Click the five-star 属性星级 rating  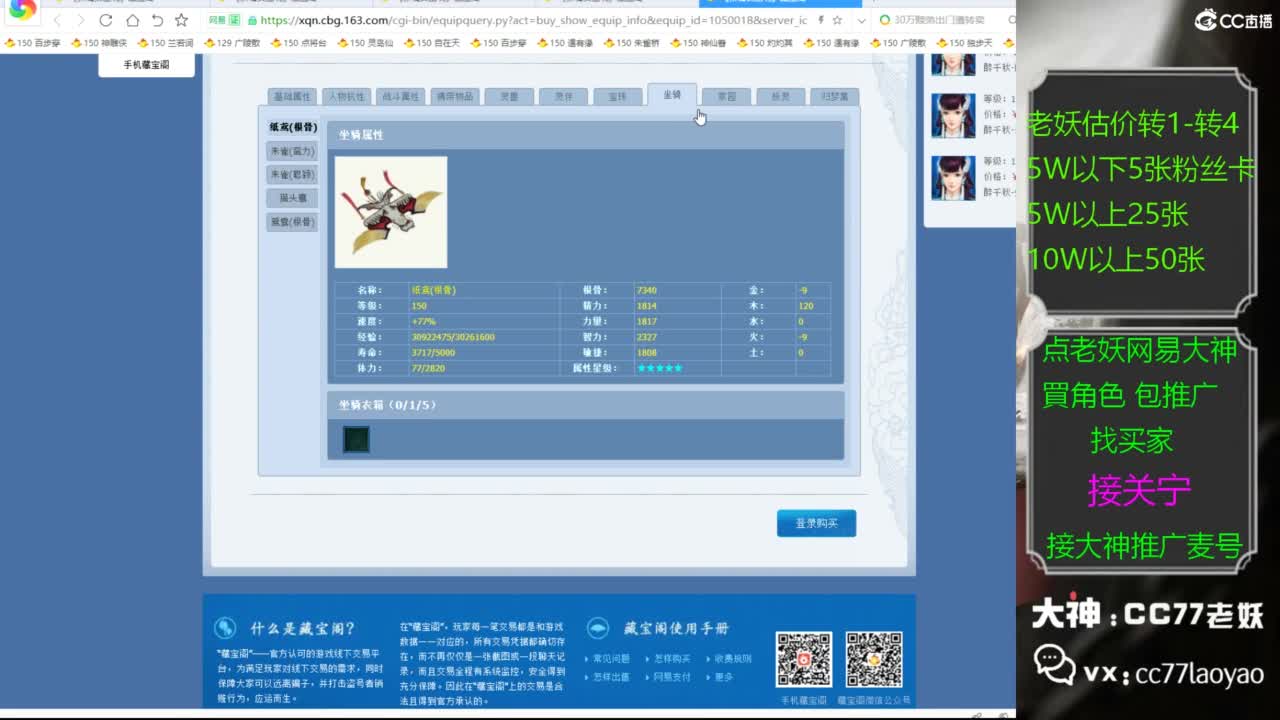coord(660,368)
